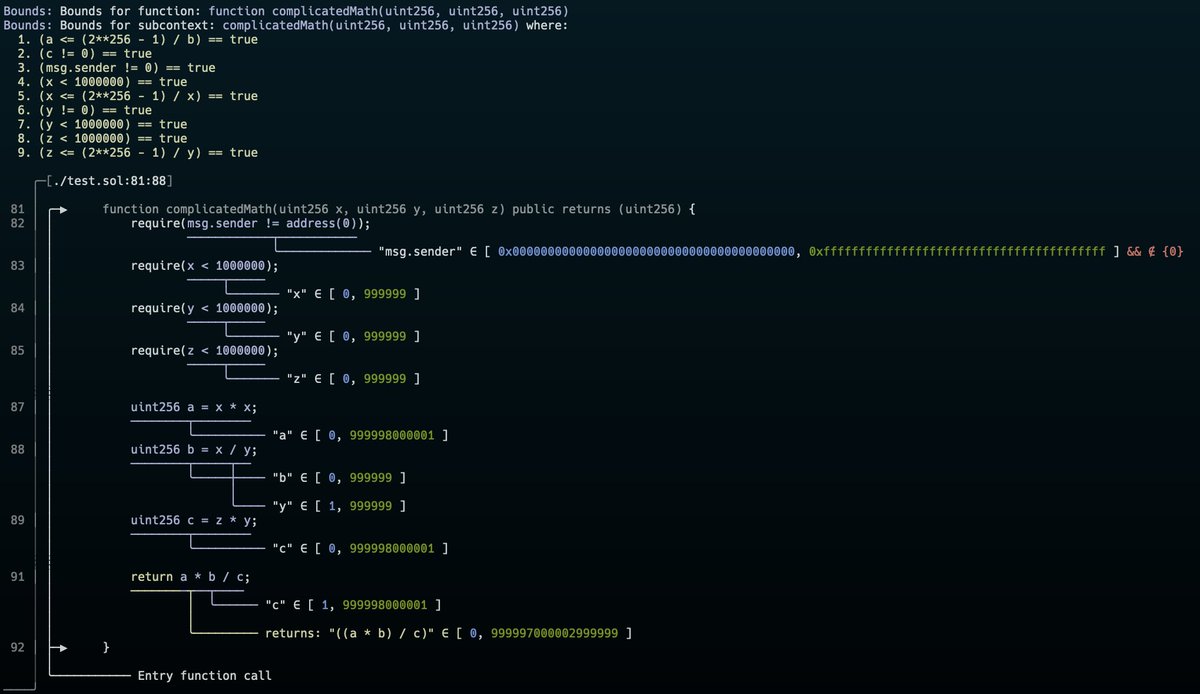
Task: Click condition 9: (z <= (2**256 - 1) / y)
Action: pos(138,152)
